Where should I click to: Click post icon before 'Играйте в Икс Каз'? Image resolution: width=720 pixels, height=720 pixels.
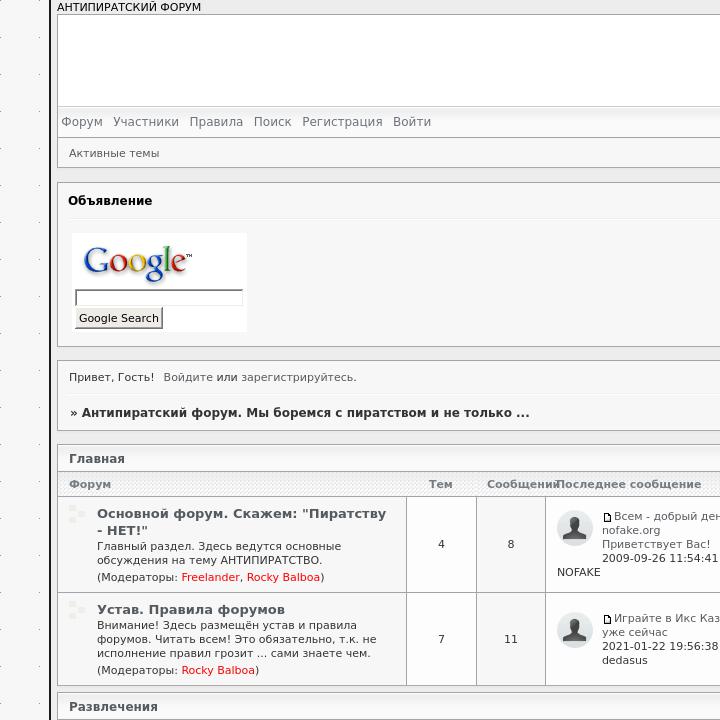click(607, 619)
